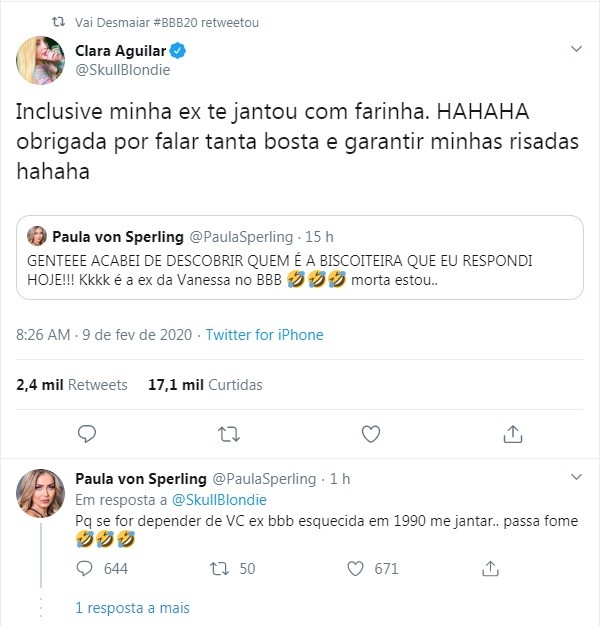Open dropdown arrow on Paula's reply

577,479
